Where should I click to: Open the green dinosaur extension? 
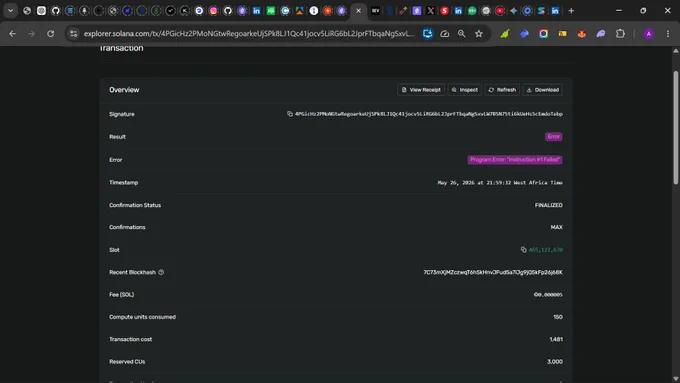tap(505, 33)
